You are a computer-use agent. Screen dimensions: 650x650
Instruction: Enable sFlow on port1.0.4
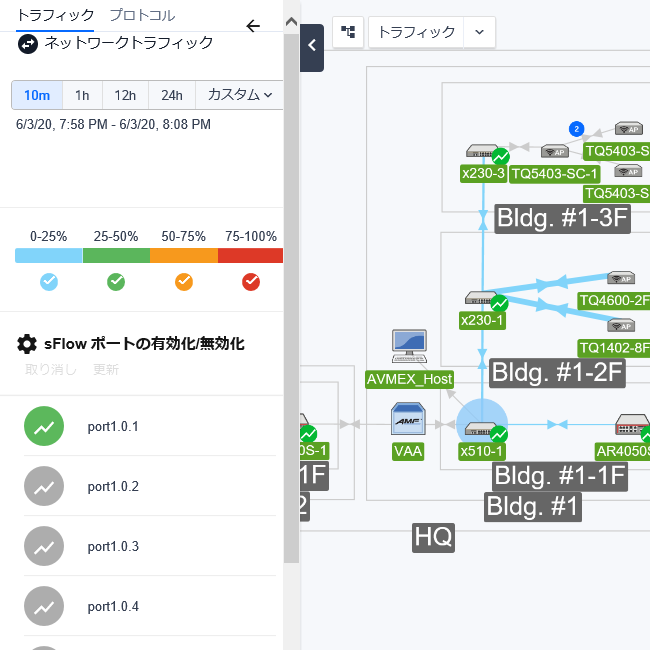[44, 606]
